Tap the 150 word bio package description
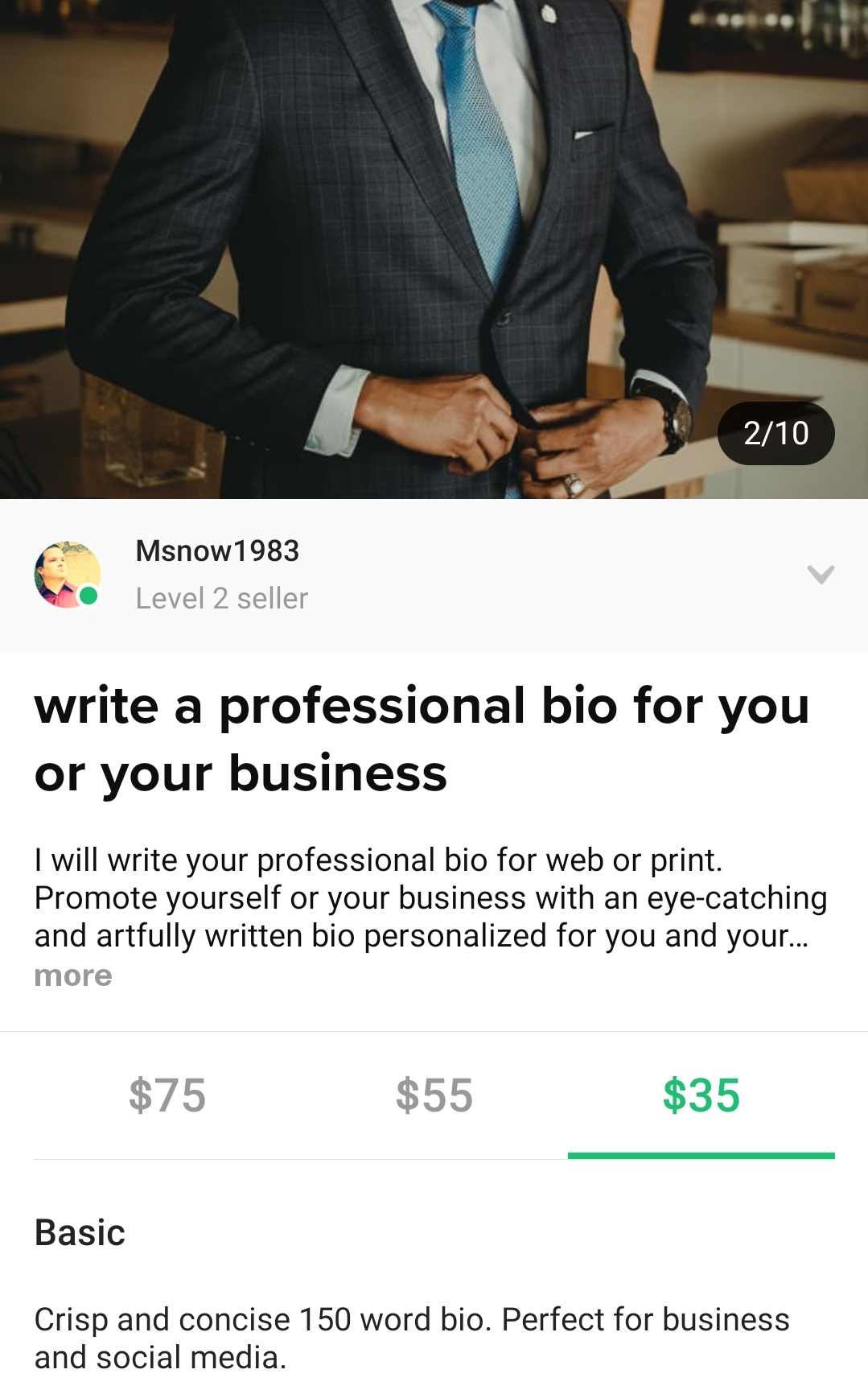868x1390 pixels. (412, 1338)
